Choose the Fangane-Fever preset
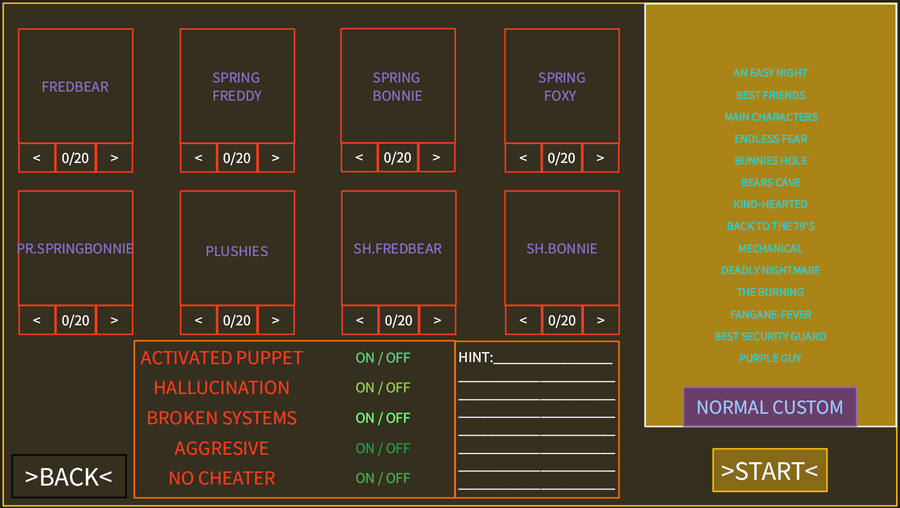The width and height of the screenshot is (900, 508). coord(770,314)
